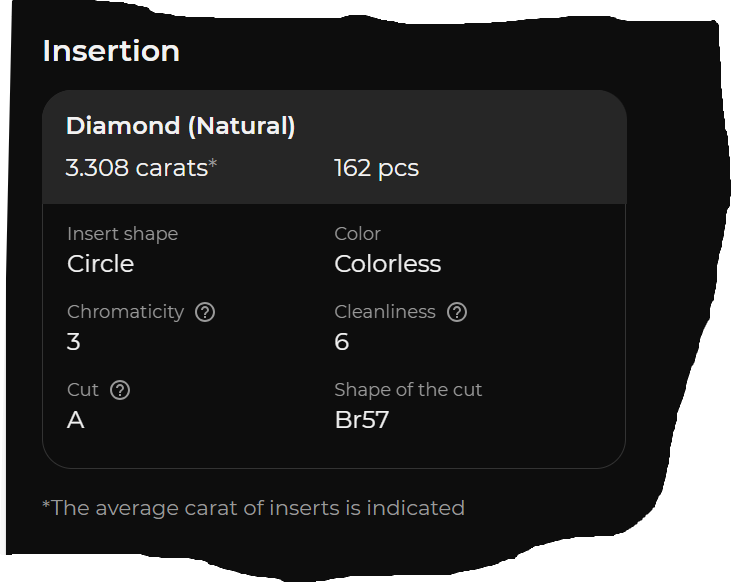This screenshot has height=582, width=731.
Task: Click the Chromaticity label text
Action: coord(125,312)
